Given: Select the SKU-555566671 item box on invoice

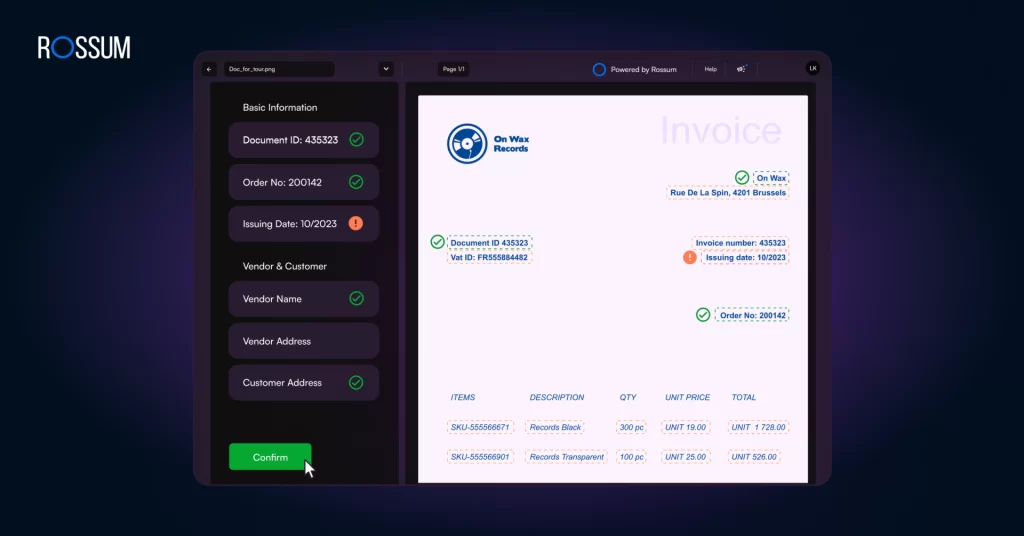Looking at the screenshot, I should pyautogui.click(x=480, y=427).
